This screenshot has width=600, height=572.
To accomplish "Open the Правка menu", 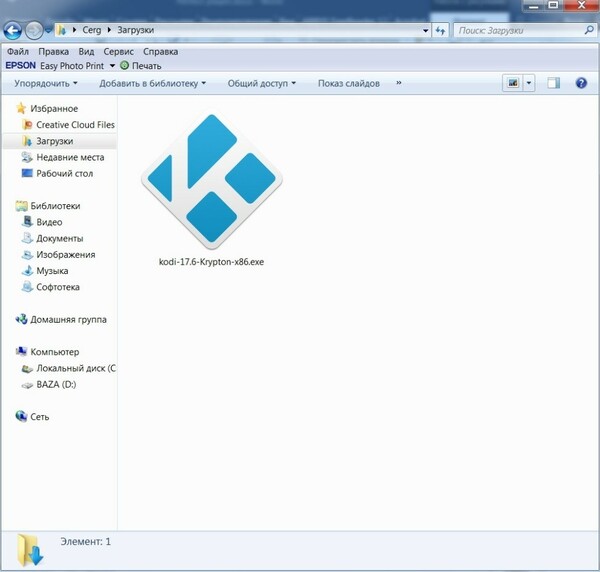I will click(54, 52).
